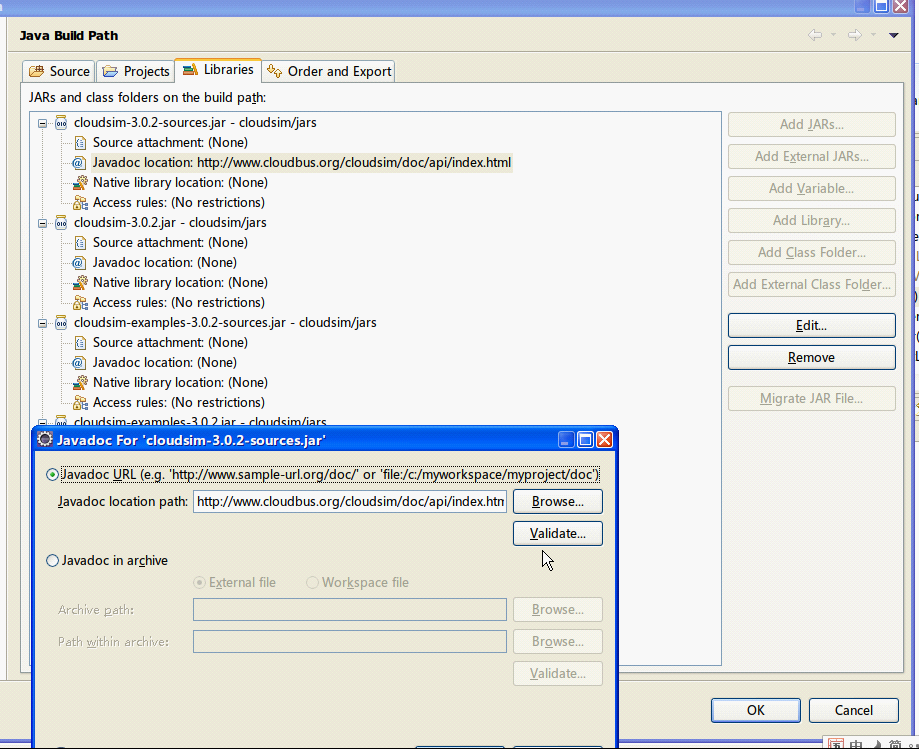Select 'Source attachment: (None)' under cloudsim-3.0.2.jar

[x=170, y=243]
